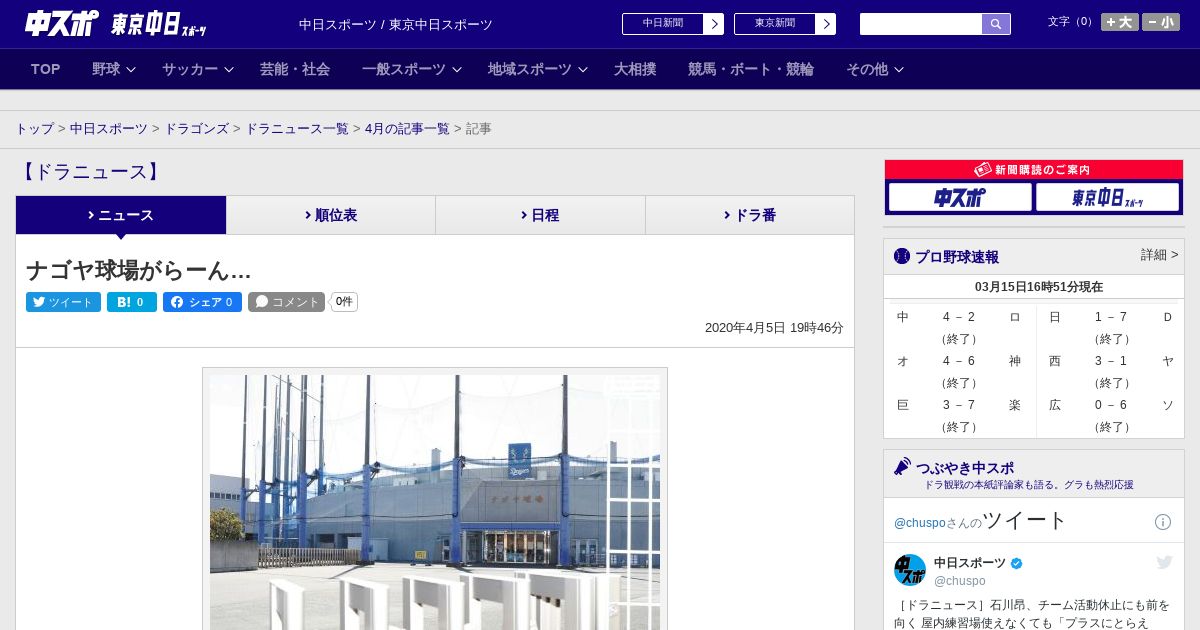Switch to the ドラ番 tab
1200x630 pixels.
pyautogui.click(x=750, y=215)
